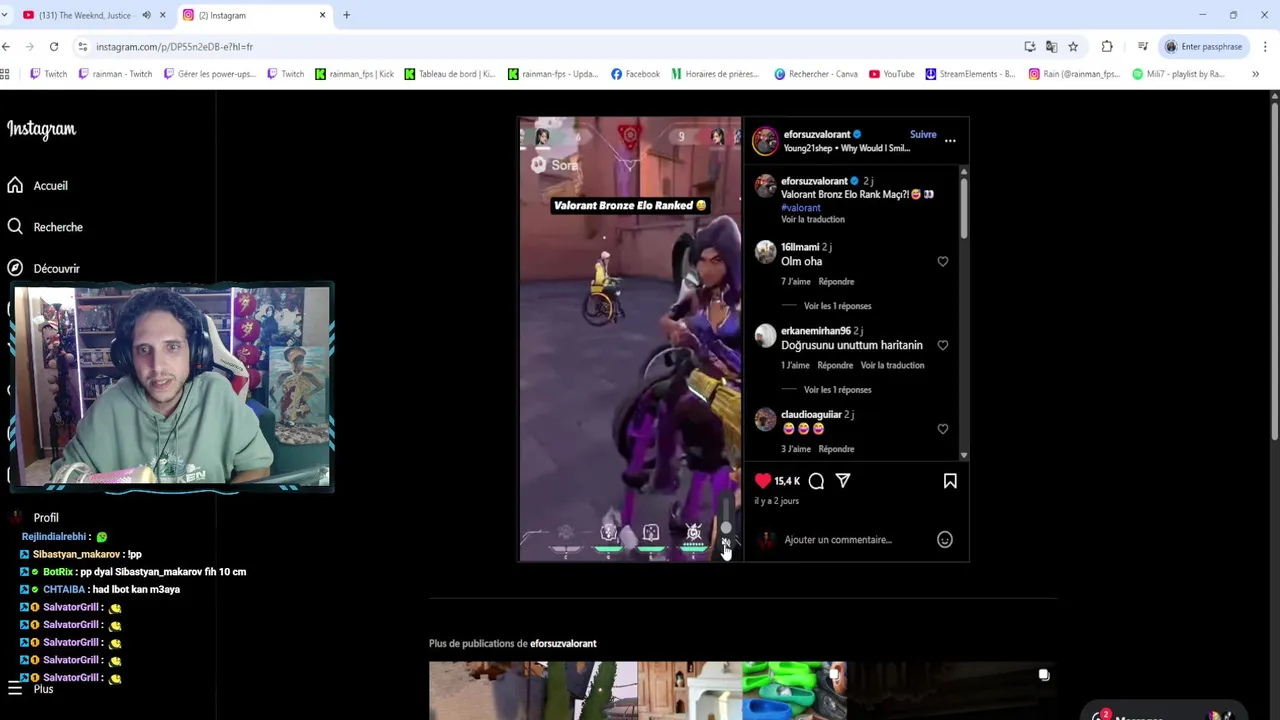Open the Rechercher - Canva bookmark
This screenshot has width=1280, height=720.
tap(816, 74)
